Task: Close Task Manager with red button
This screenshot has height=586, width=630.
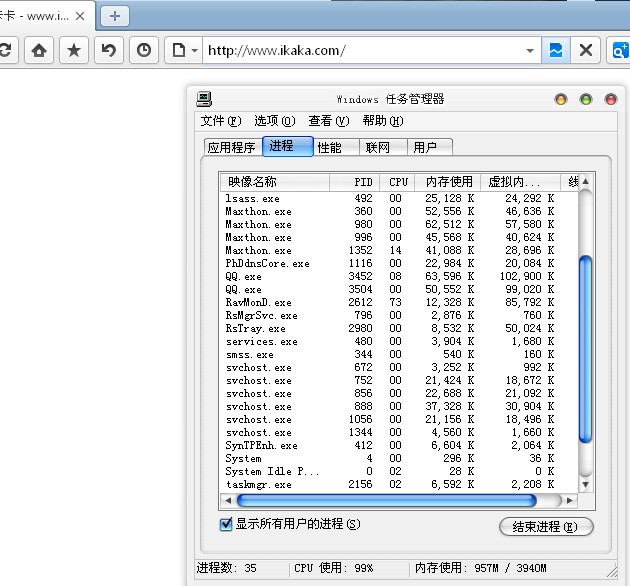Action: (x=611, y=99)
